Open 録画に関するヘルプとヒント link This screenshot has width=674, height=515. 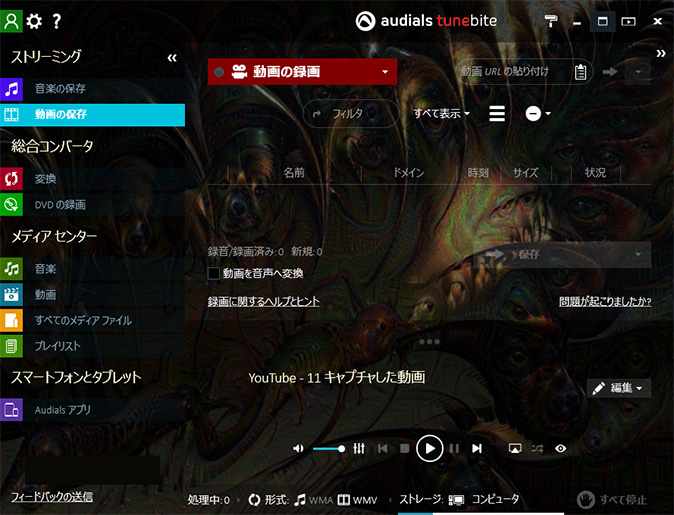point(263,301)
